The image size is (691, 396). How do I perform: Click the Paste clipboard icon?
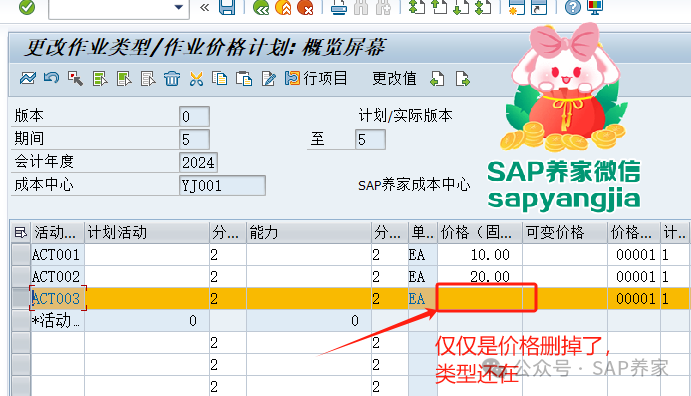click(244, 79)
